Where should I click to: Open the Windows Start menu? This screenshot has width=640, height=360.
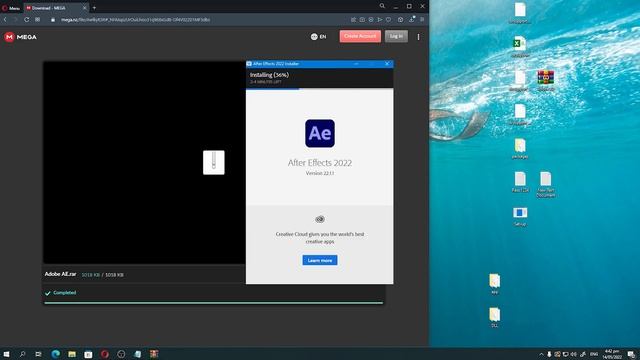coord(6,354)
